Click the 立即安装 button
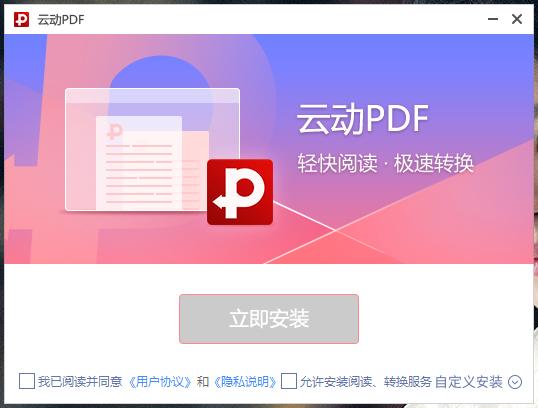 click(x=269, y=319)
